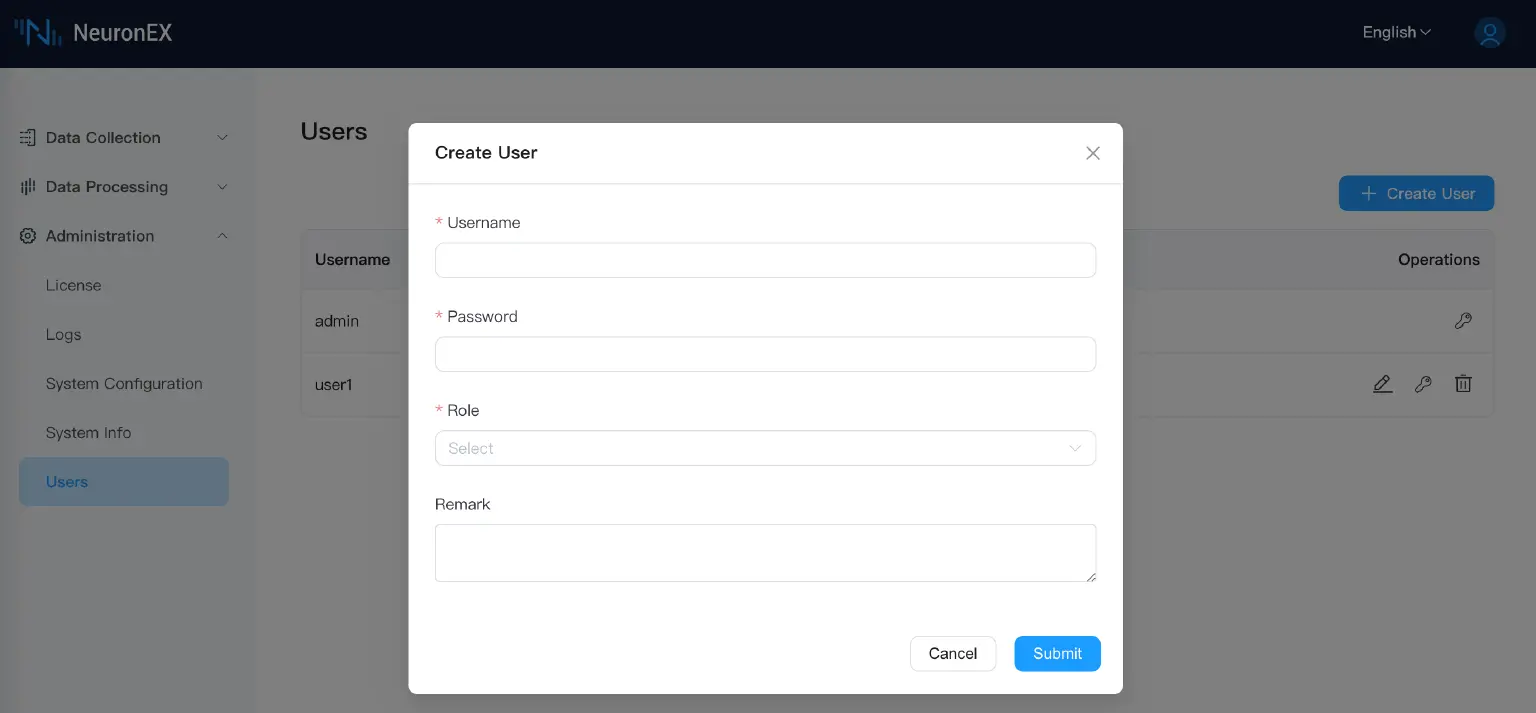Go to the Users sidebar entry
The image size is (1536, 713).
tap(66, 481)
